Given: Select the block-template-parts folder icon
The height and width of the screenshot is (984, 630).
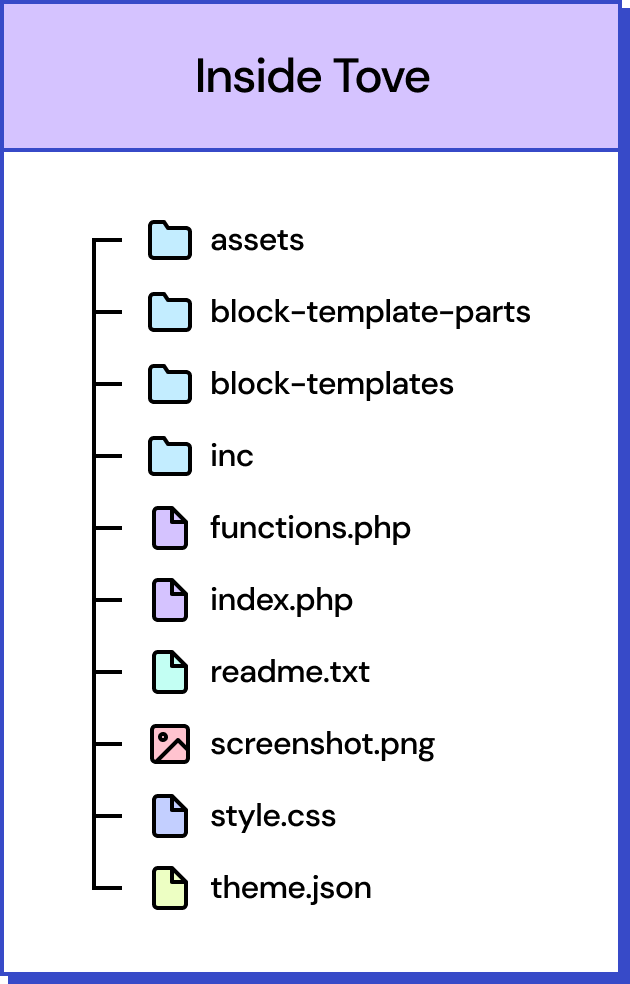Looking at the screenshot, I should 170,312.
